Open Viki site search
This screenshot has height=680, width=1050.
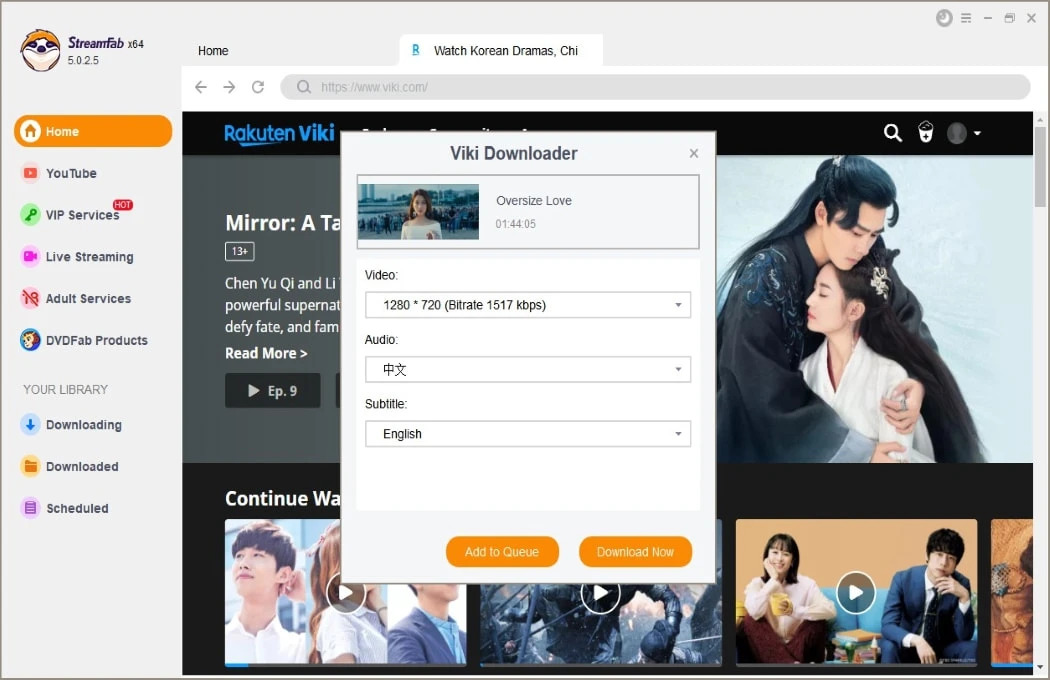(x=893, y=133)
